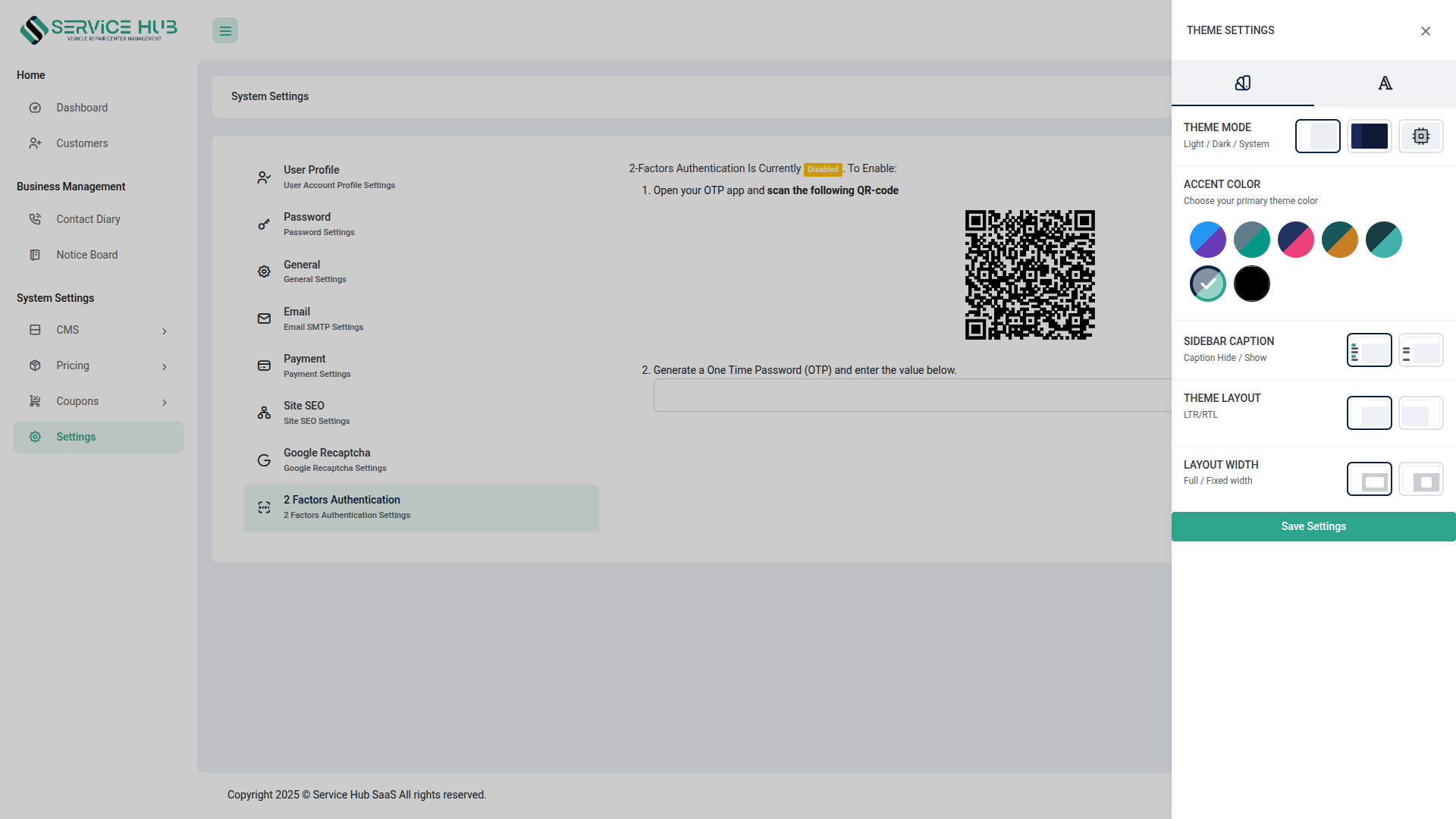Click the Notice Board icon

coord(35,255)
